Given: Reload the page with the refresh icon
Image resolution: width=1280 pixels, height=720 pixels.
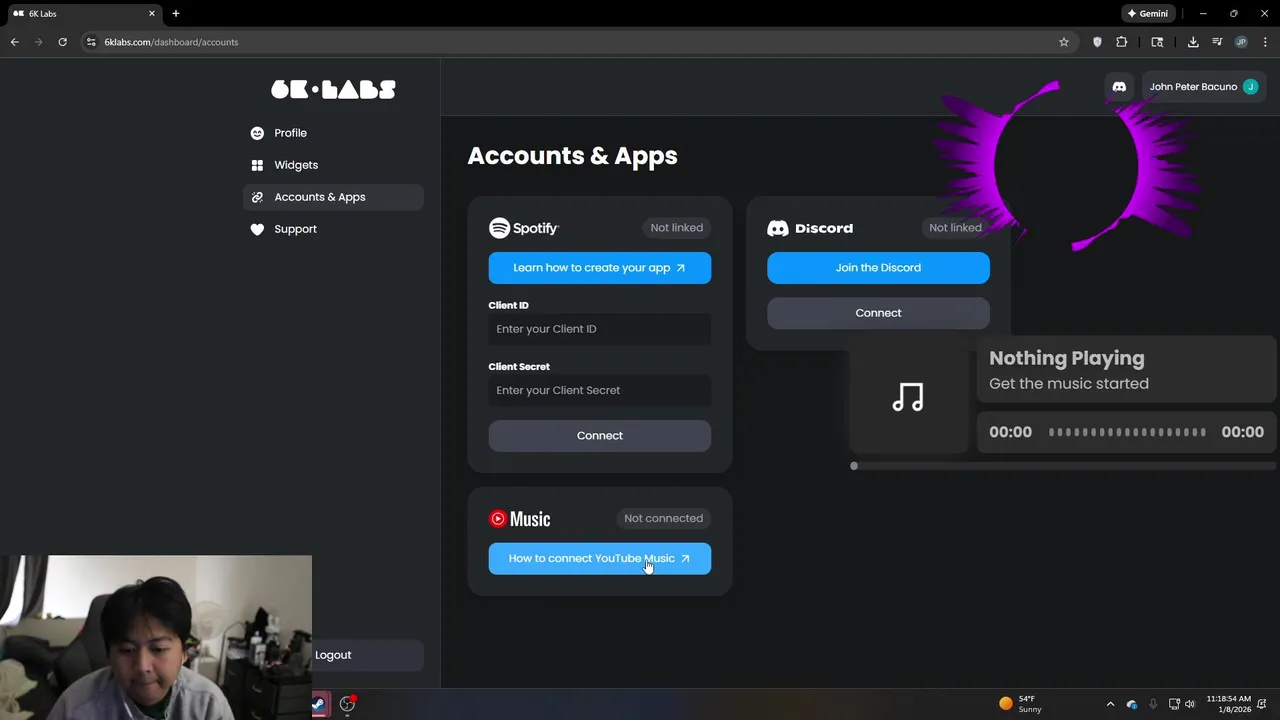Looking at the screenshot, I should point(62,42).
